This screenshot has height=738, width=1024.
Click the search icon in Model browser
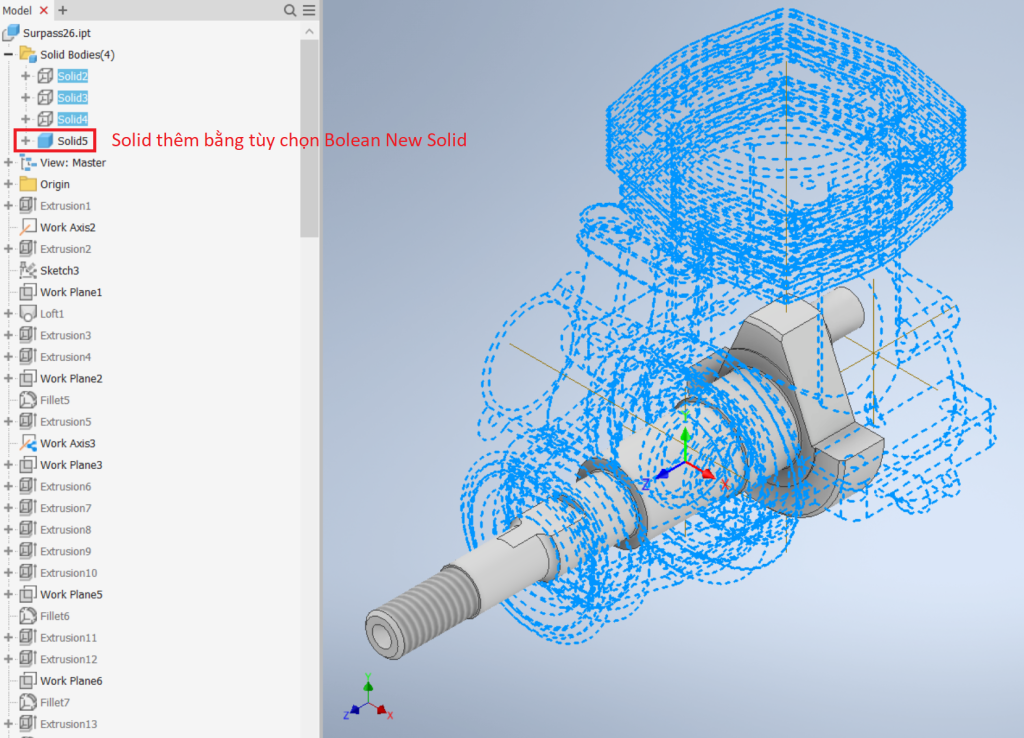point(290,10)
